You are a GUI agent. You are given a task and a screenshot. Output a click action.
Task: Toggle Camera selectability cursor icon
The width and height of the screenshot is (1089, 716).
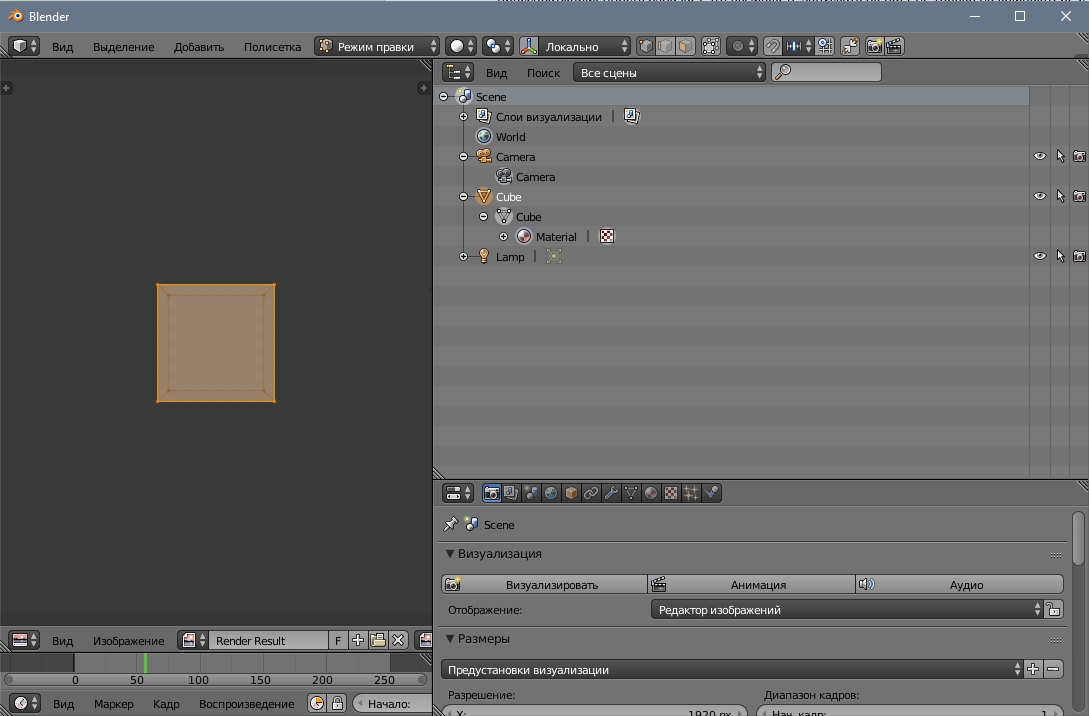(1060, 156)
